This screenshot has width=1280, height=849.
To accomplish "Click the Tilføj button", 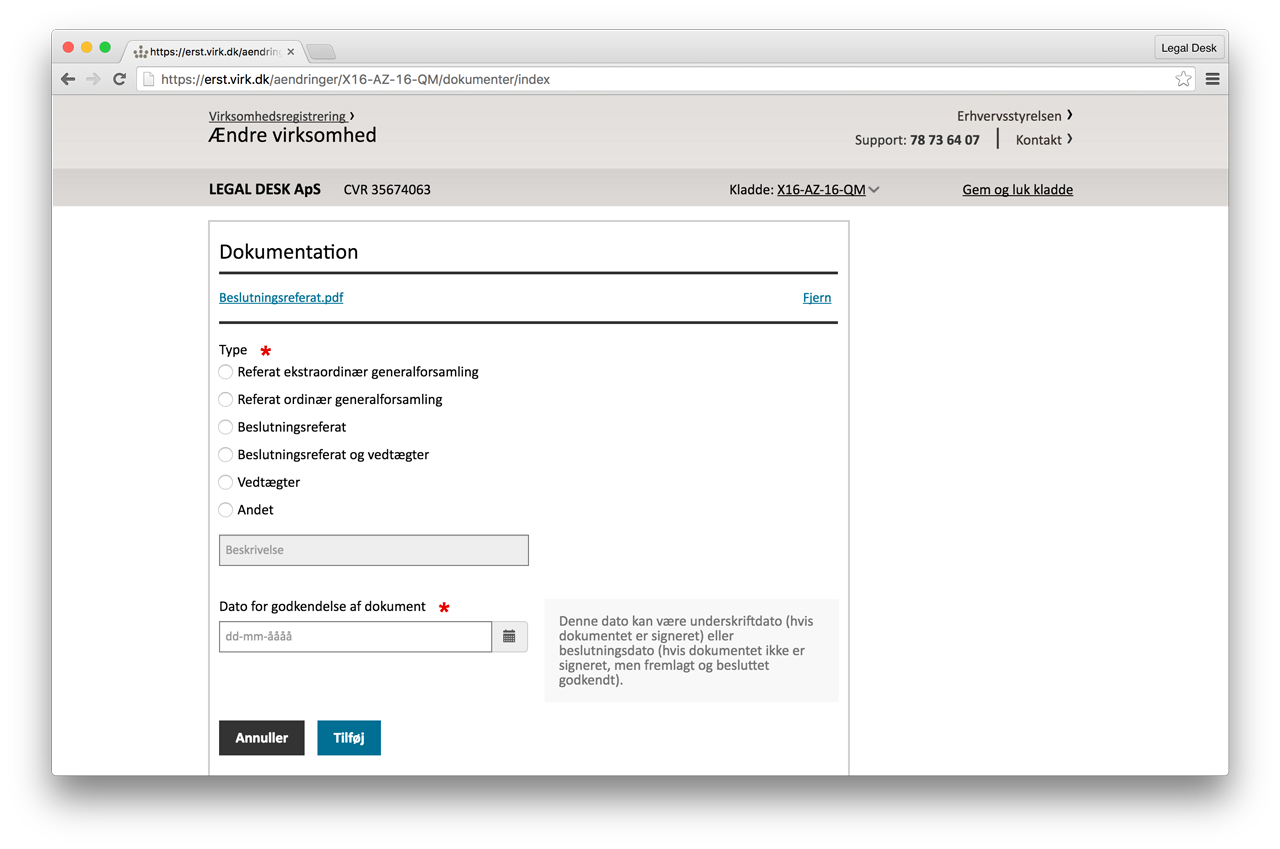I will 349,738.
